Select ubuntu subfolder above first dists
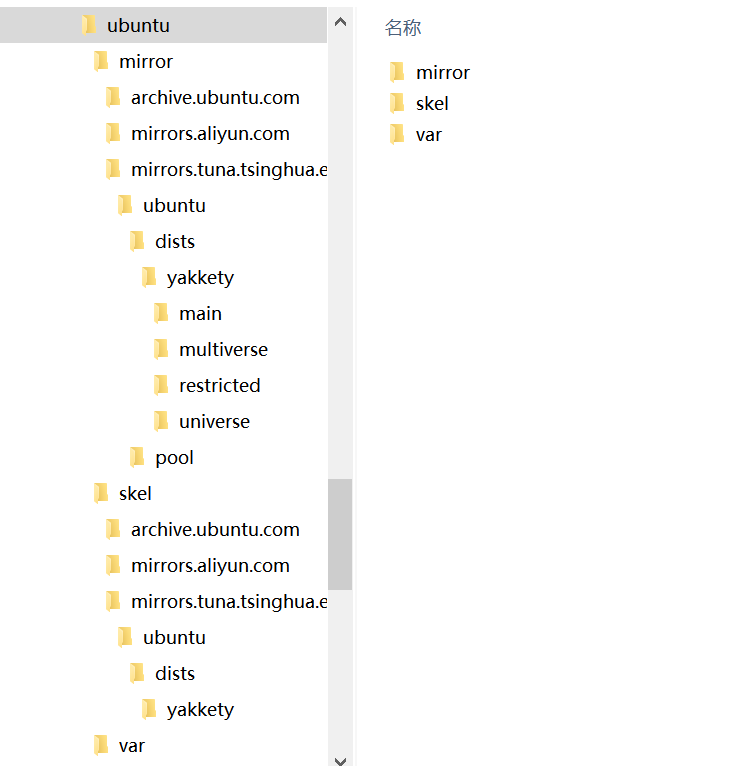 point(174,206)
